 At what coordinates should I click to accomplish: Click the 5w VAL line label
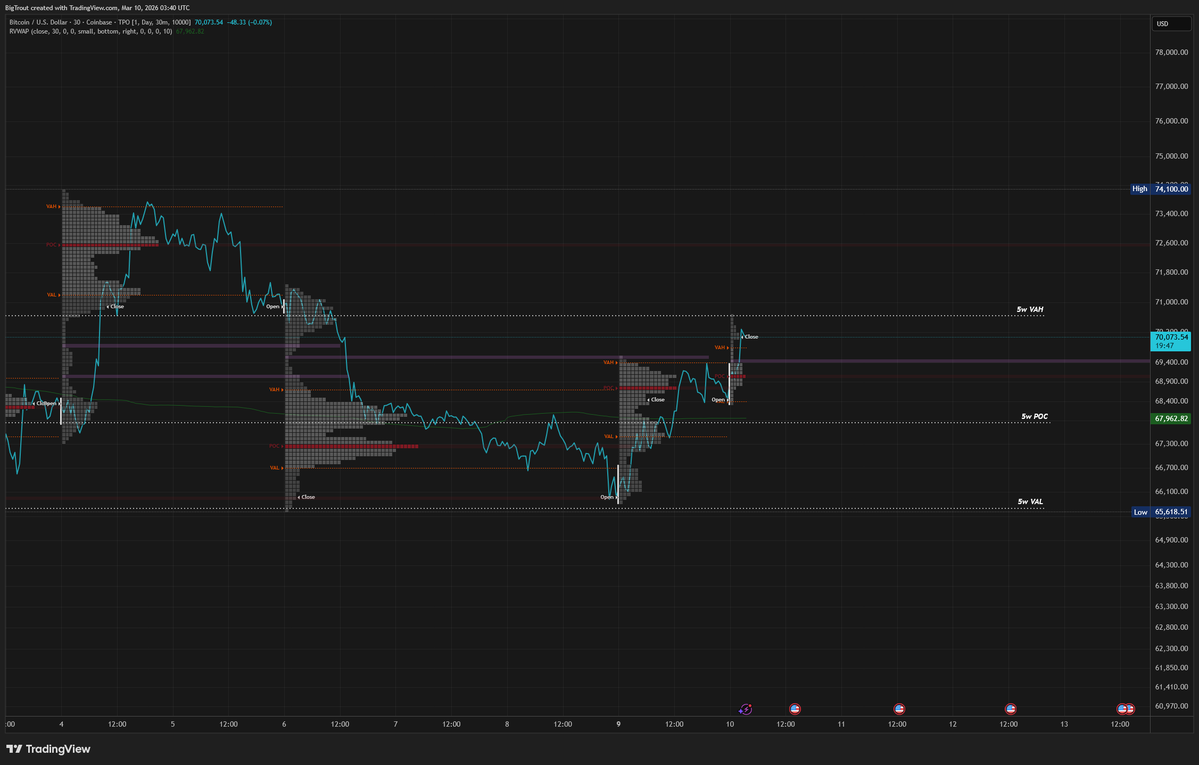pos(1030,502)
